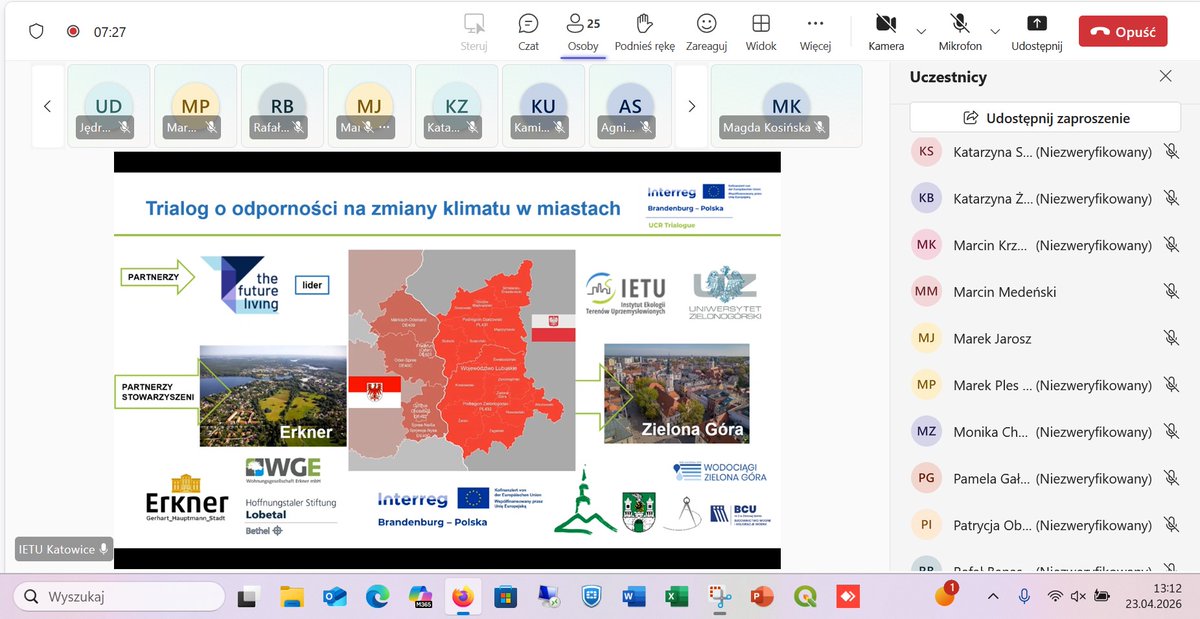Select participant Marcin Krz... in list
Image resolution: width=1200 pixels, height=619 pixels.
coord(1045,245)
